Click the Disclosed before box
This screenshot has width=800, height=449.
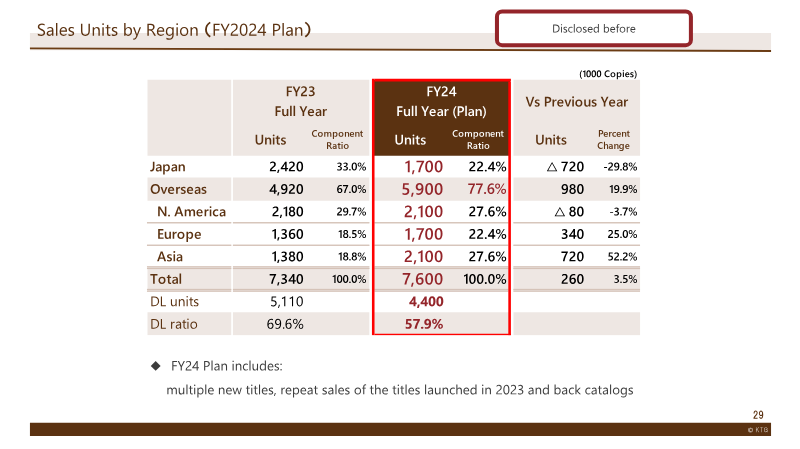[593, 29]
